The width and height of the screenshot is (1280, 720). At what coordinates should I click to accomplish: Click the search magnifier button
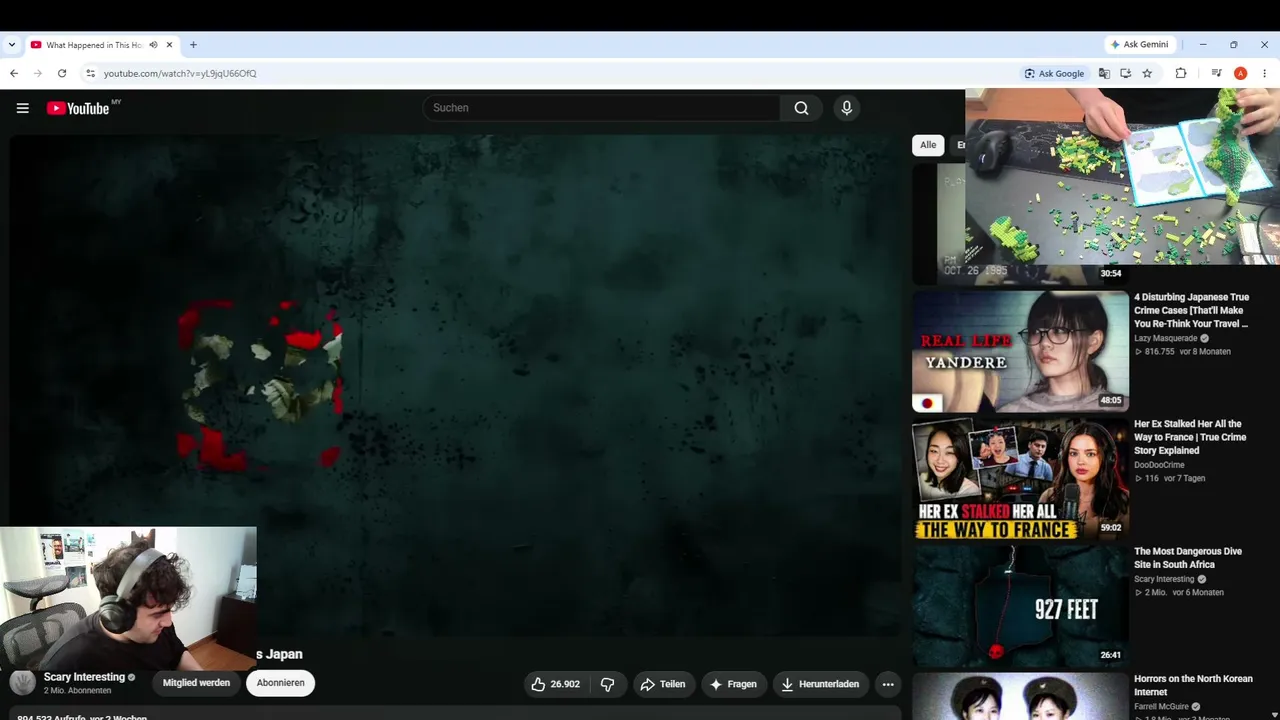click(x=801, y=108)
